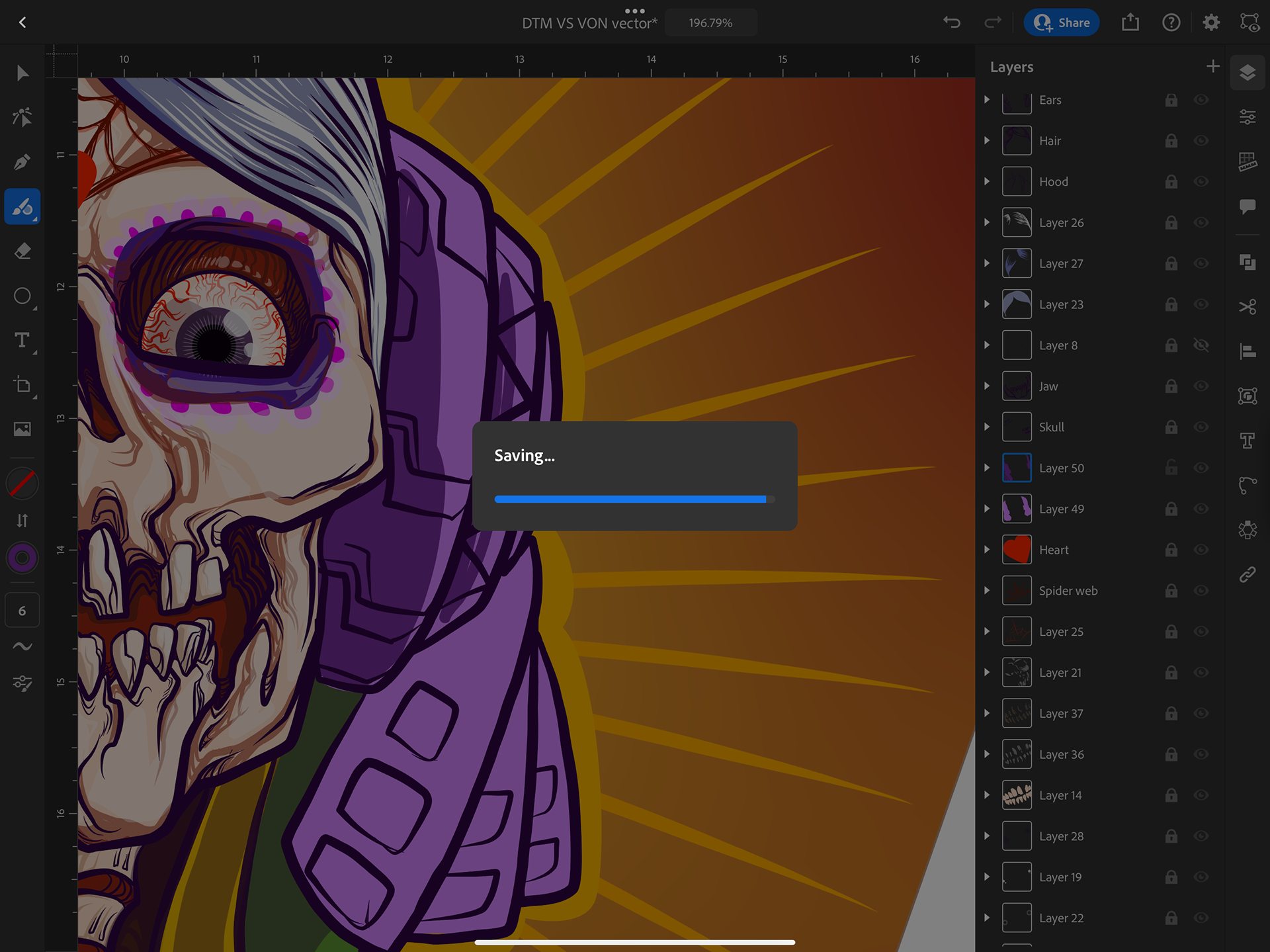Screen dimensions: 1270x952
Task: Expand the Skull layer
Action: [987, 427]
